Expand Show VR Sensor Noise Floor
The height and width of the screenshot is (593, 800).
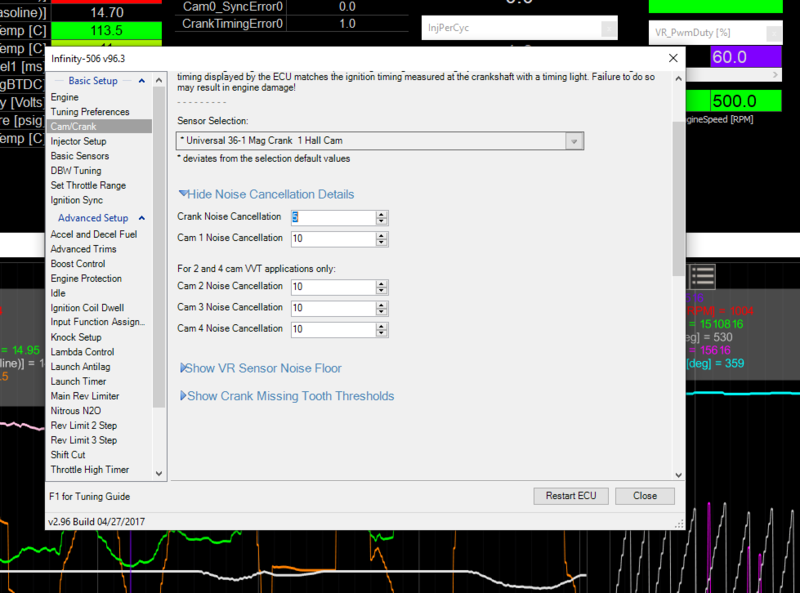tap(260, 368)
